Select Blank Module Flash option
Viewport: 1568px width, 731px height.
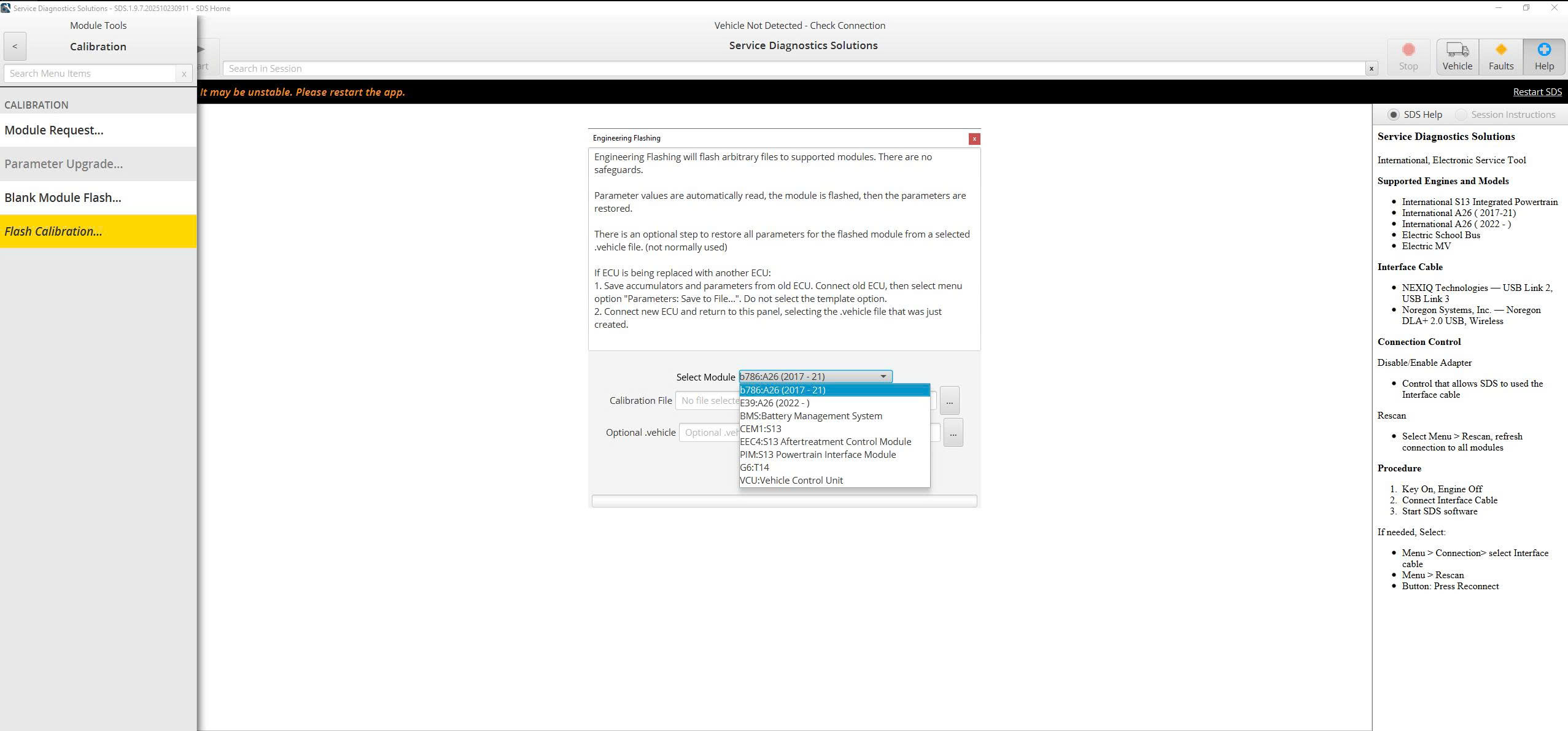[63, 197]
